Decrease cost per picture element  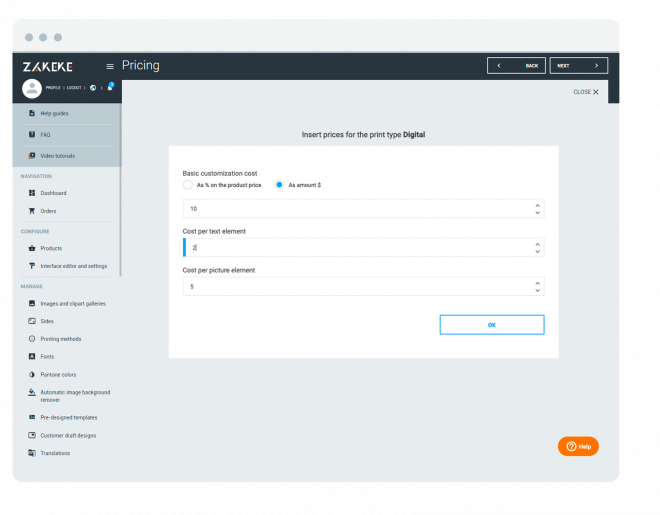[x=538, y=290]
